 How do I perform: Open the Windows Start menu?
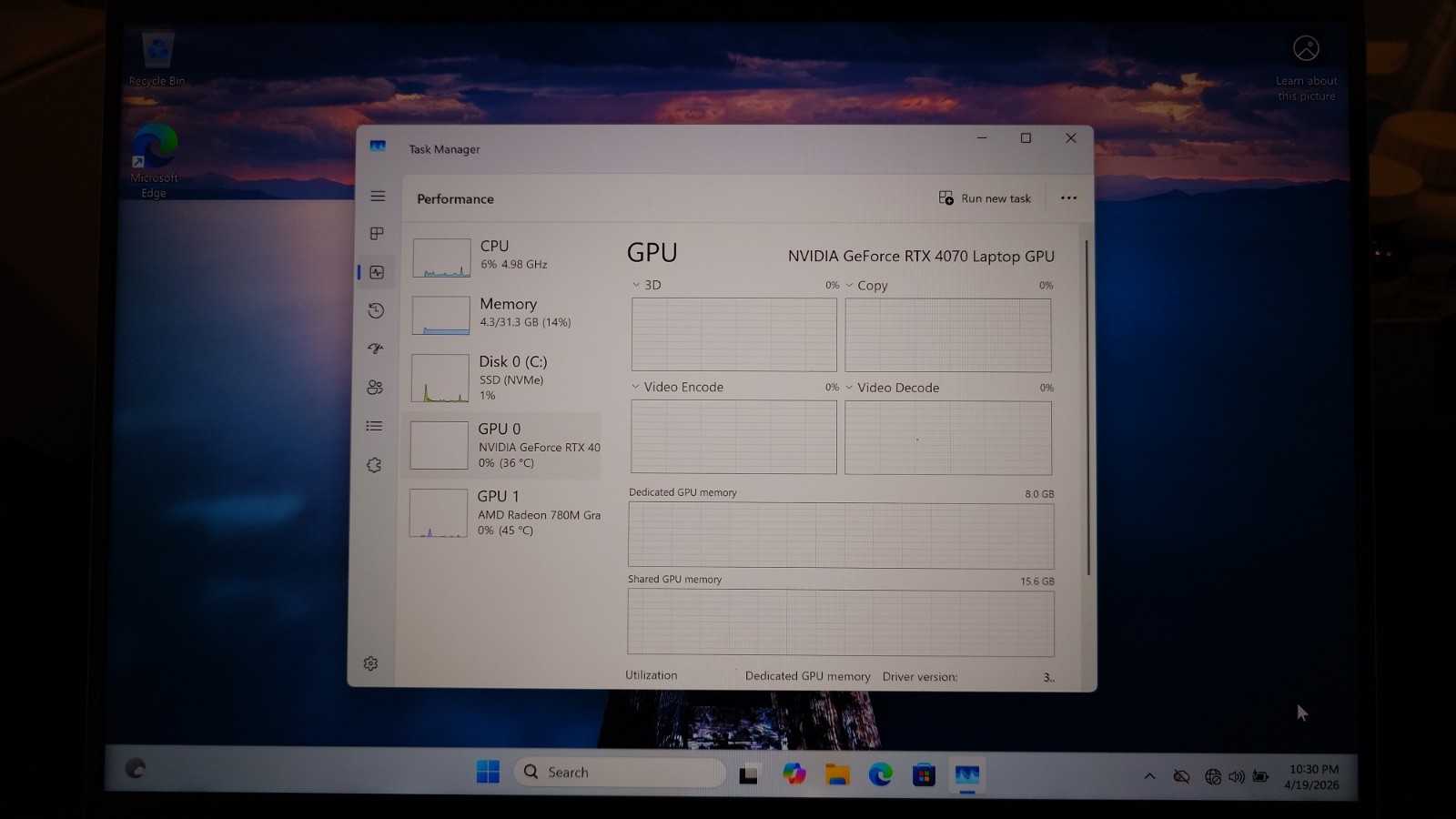coord(488,772)
